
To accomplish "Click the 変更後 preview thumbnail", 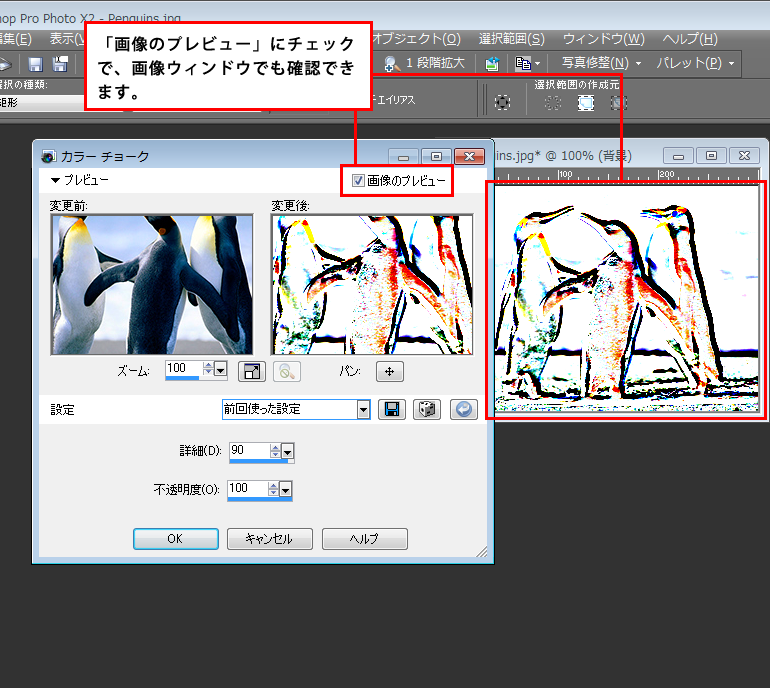I will 372,284.
